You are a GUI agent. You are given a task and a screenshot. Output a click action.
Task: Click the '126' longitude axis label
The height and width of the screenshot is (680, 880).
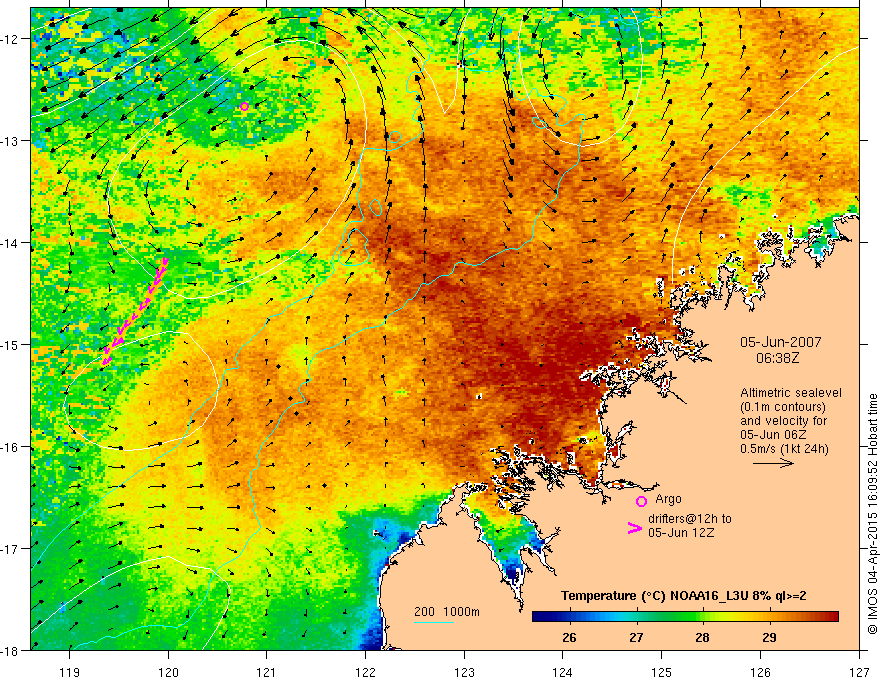pos(760,672)
